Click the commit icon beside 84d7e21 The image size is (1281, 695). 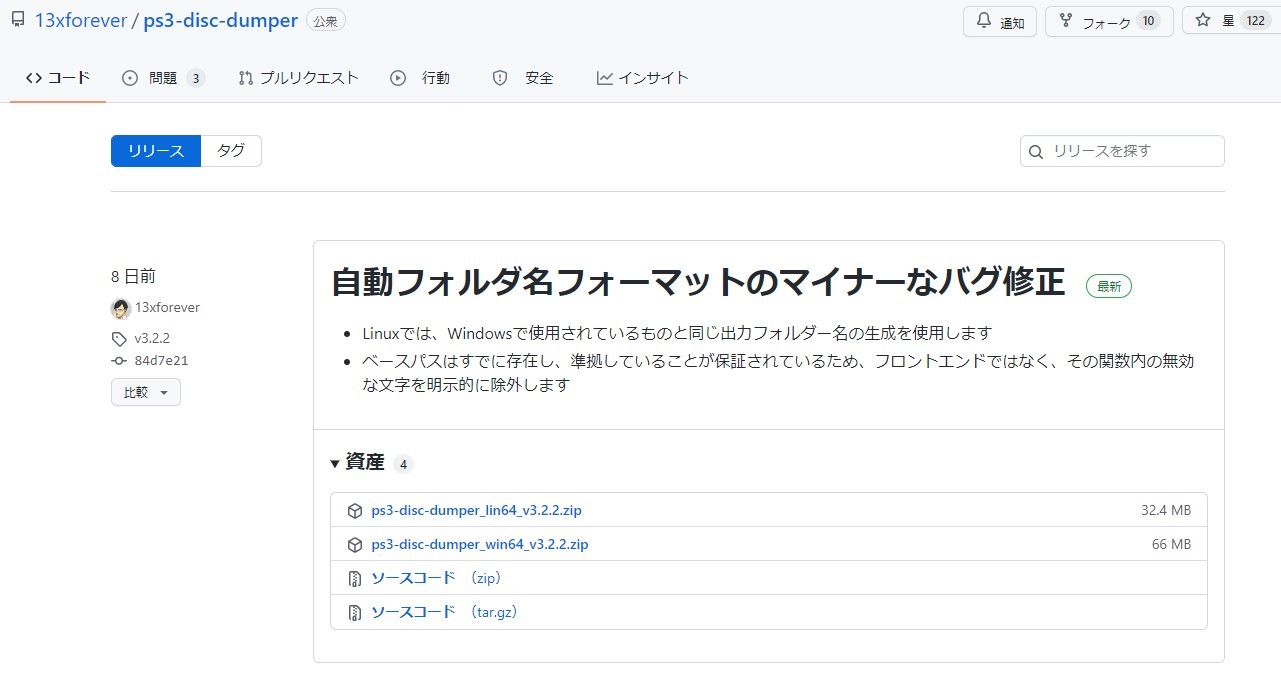click(119, 361)
